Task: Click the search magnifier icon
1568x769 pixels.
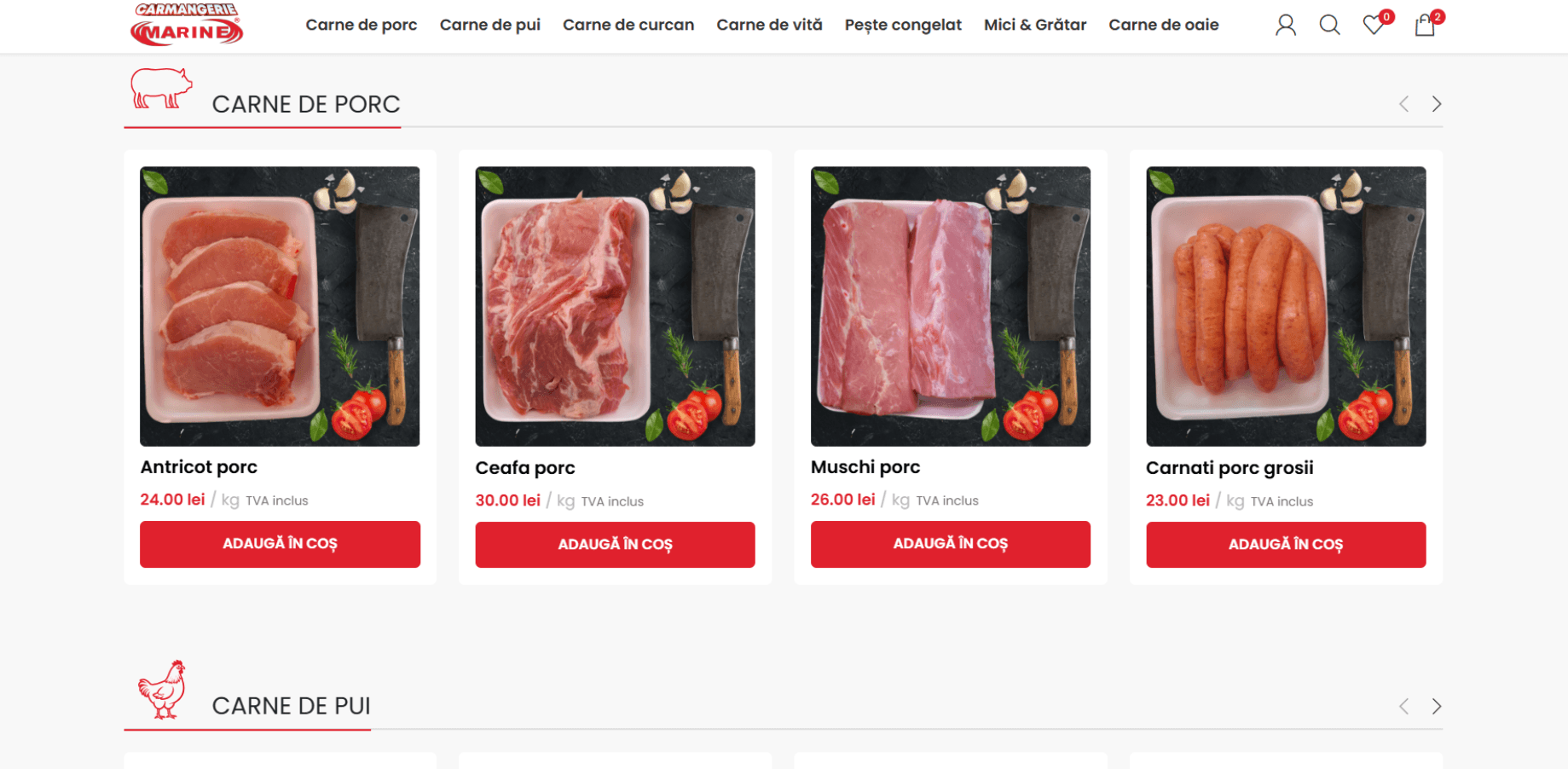Action: click(x=1329, y=26)
